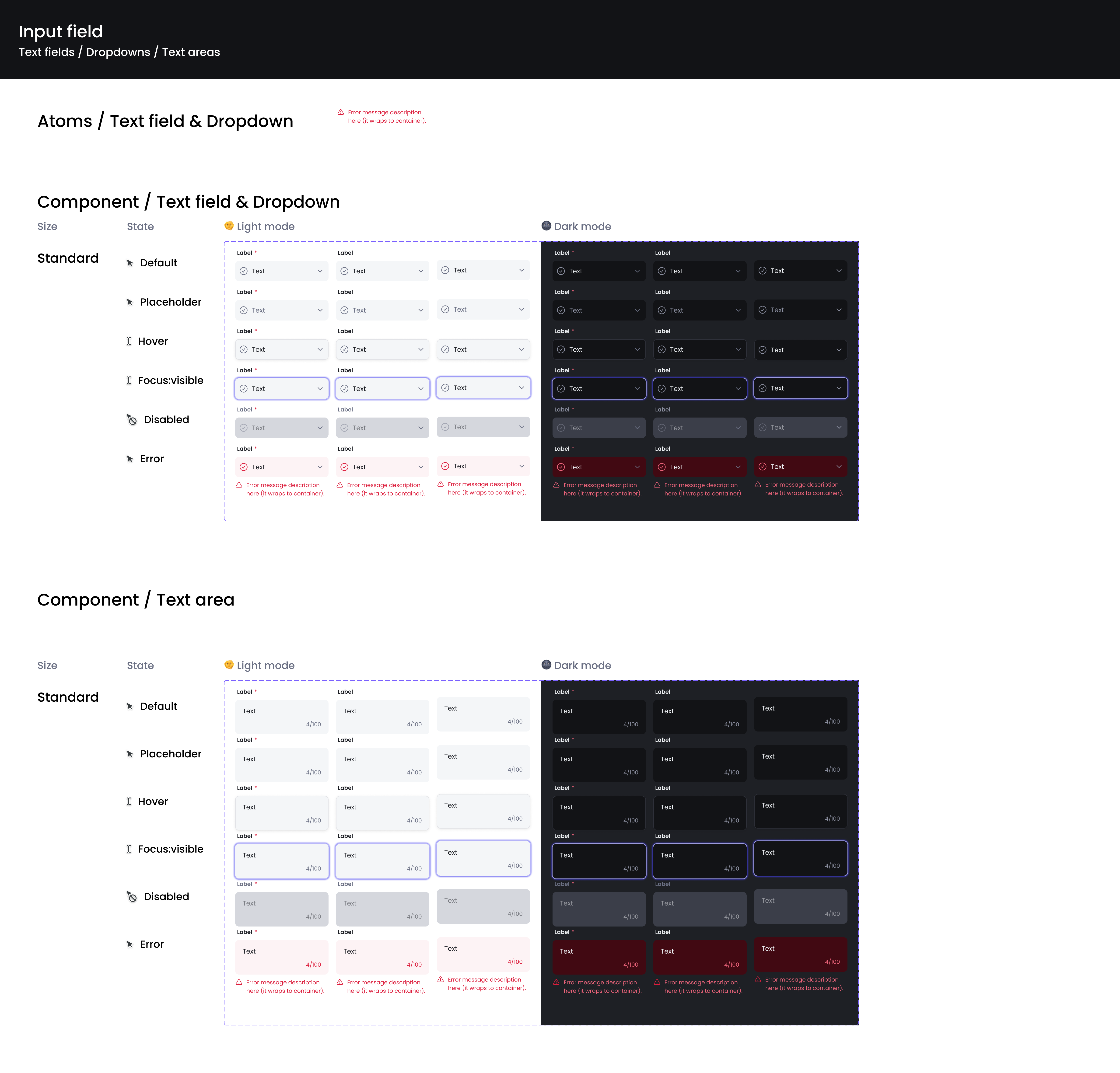Image resolution: width=1120 pixels, height=1073 pixels.
Task: Click the moon emoji beside Dark mode in Text area section
Action: pyautogui.click(x=546, y=665)
